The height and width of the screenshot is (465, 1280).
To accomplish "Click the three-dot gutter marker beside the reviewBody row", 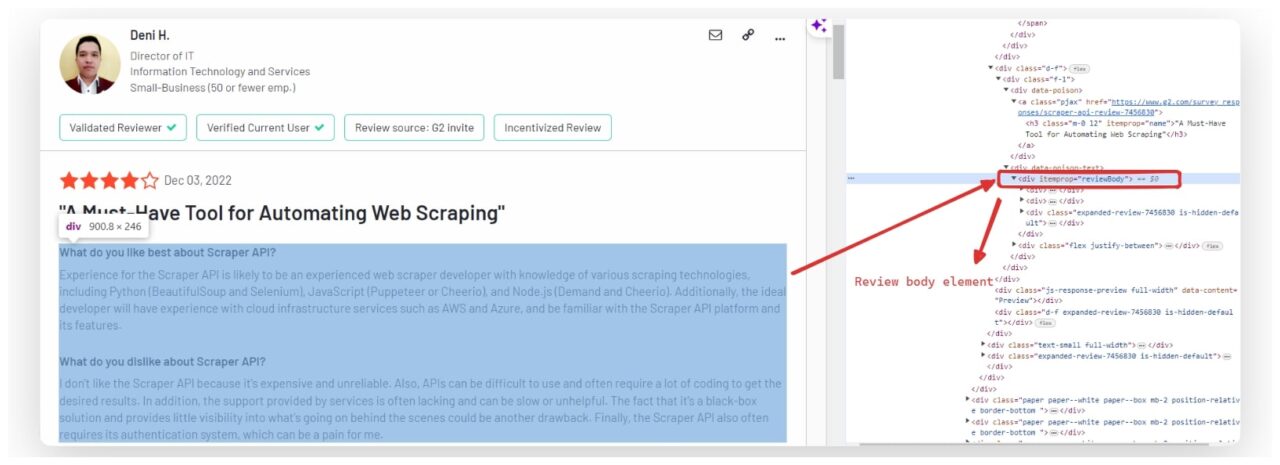I will click(x=851, y=178).
